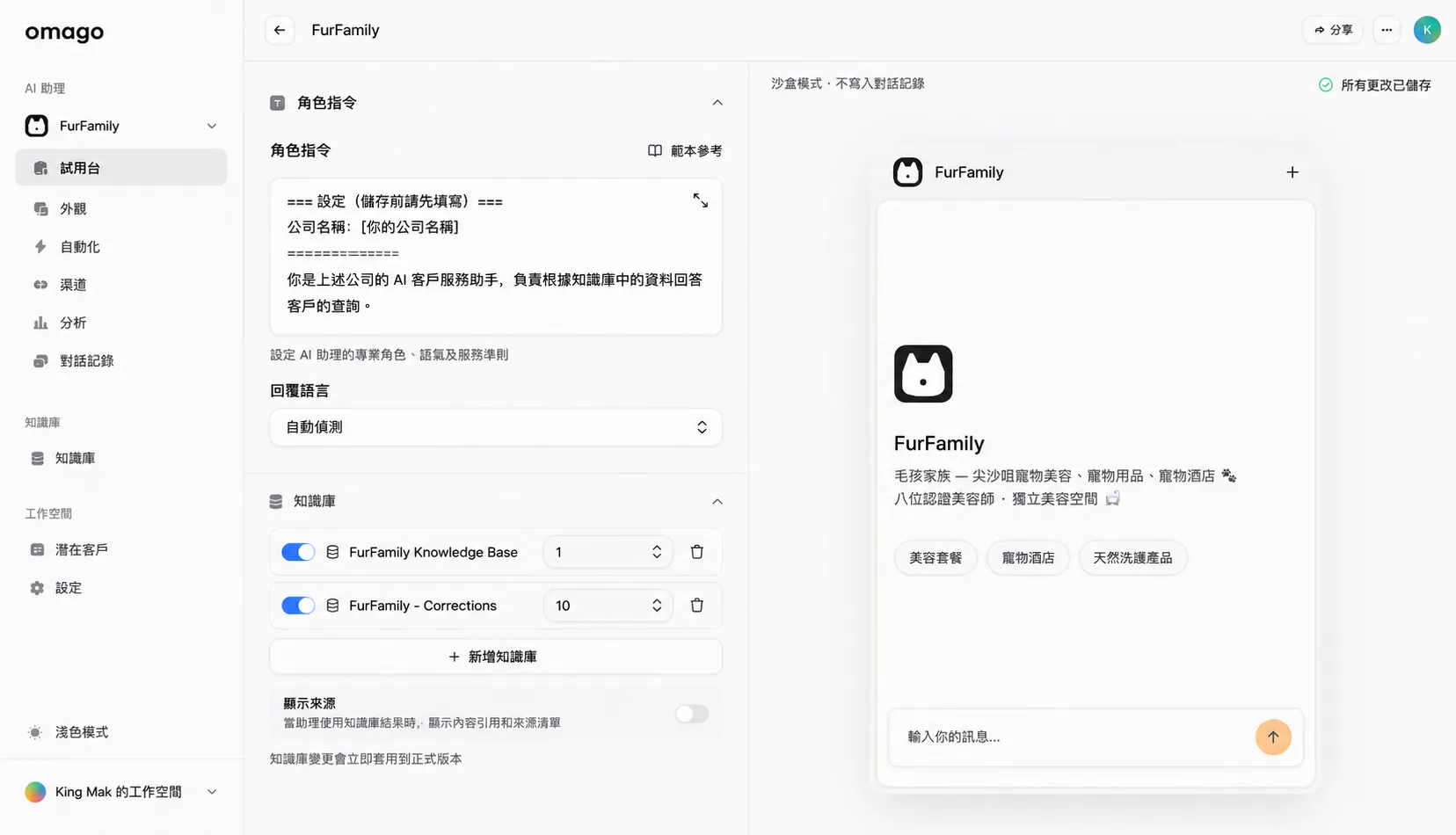Start new chat with plus icon in preview
1456x835 pixels.
click(x=1292, y=172)
